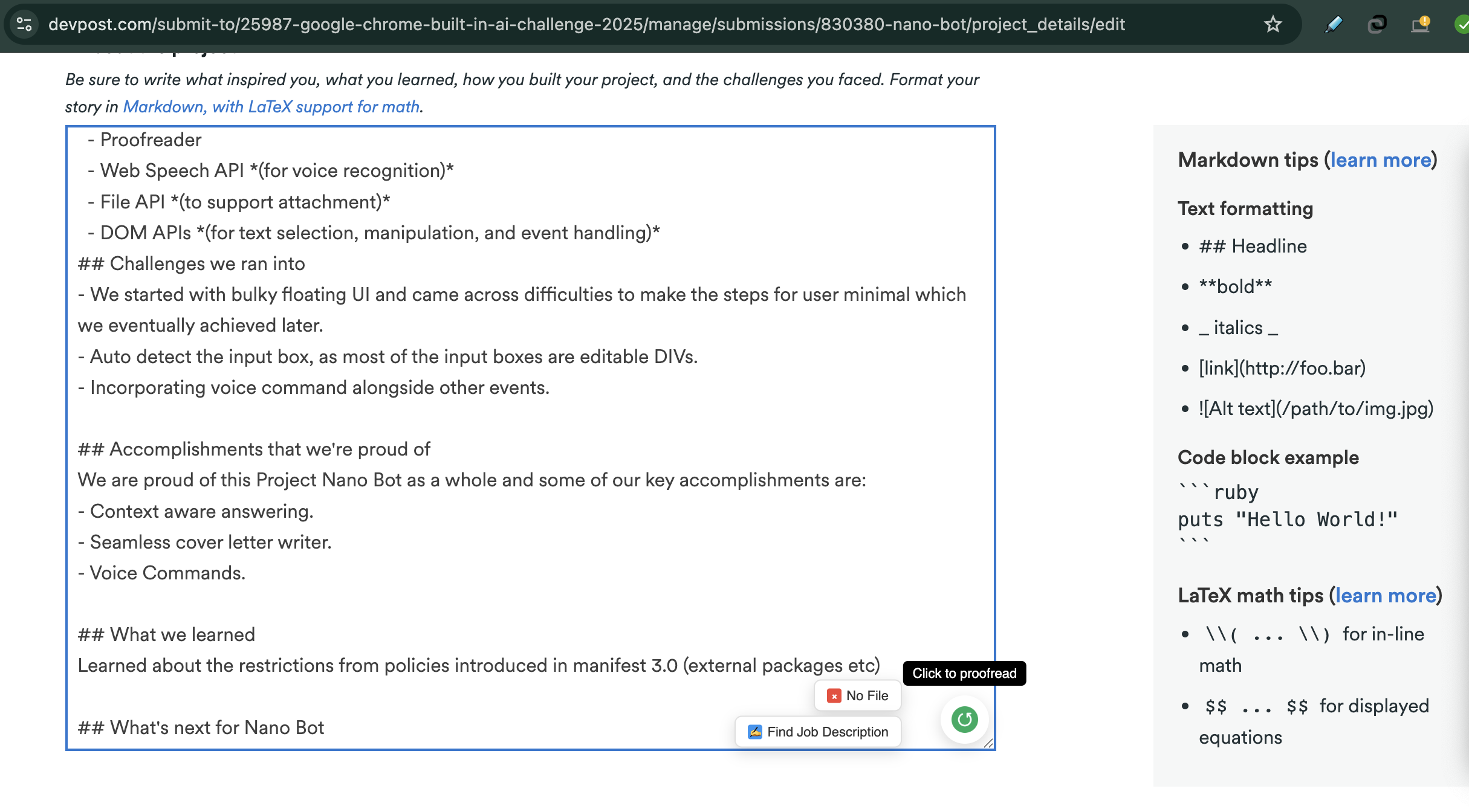View site information icon in address bar

click(24, 24)
